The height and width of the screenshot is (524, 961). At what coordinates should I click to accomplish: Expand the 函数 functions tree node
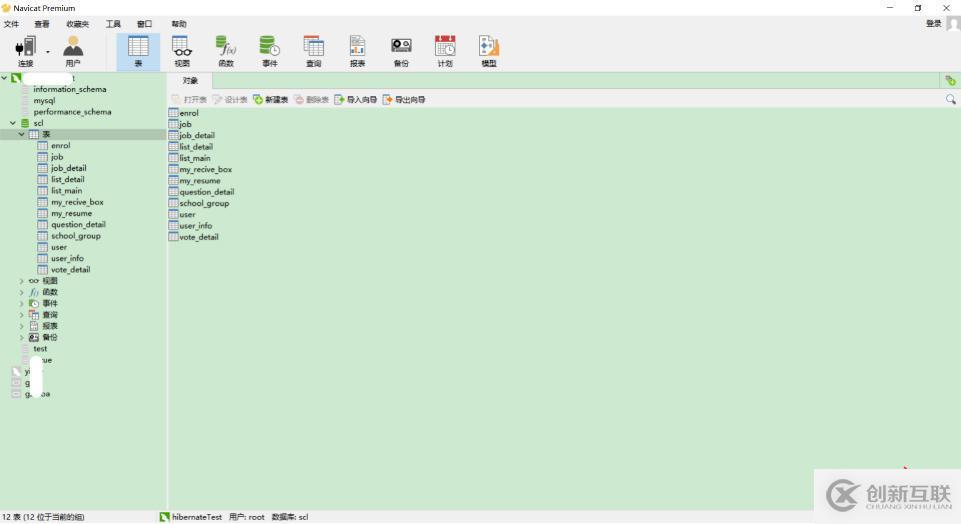point(22,292)
